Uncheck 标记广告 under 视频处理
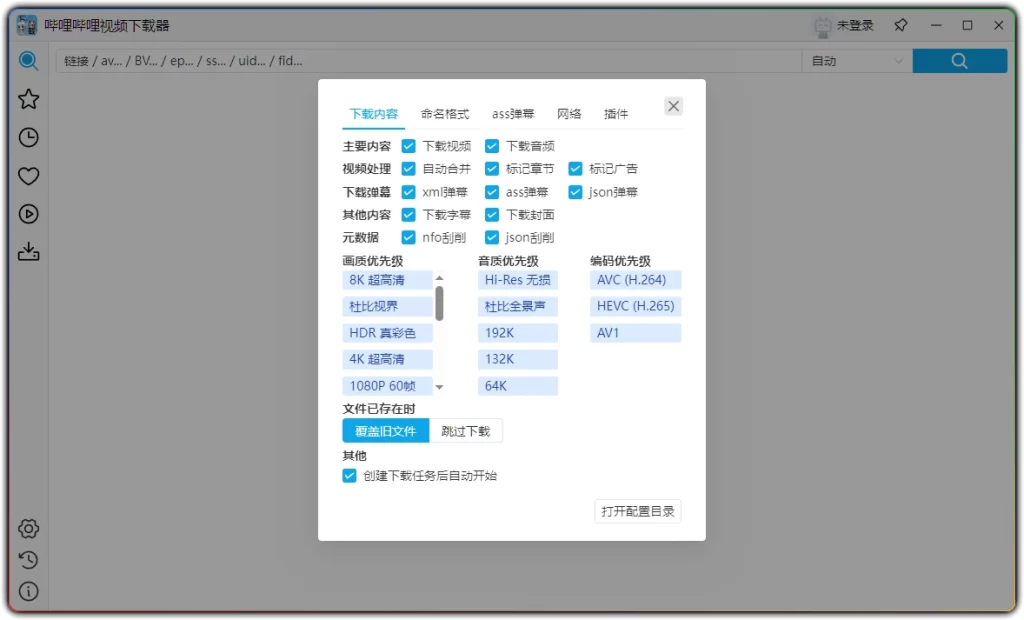The width and height of the screenshot is (1024, 620). (575, 168)
